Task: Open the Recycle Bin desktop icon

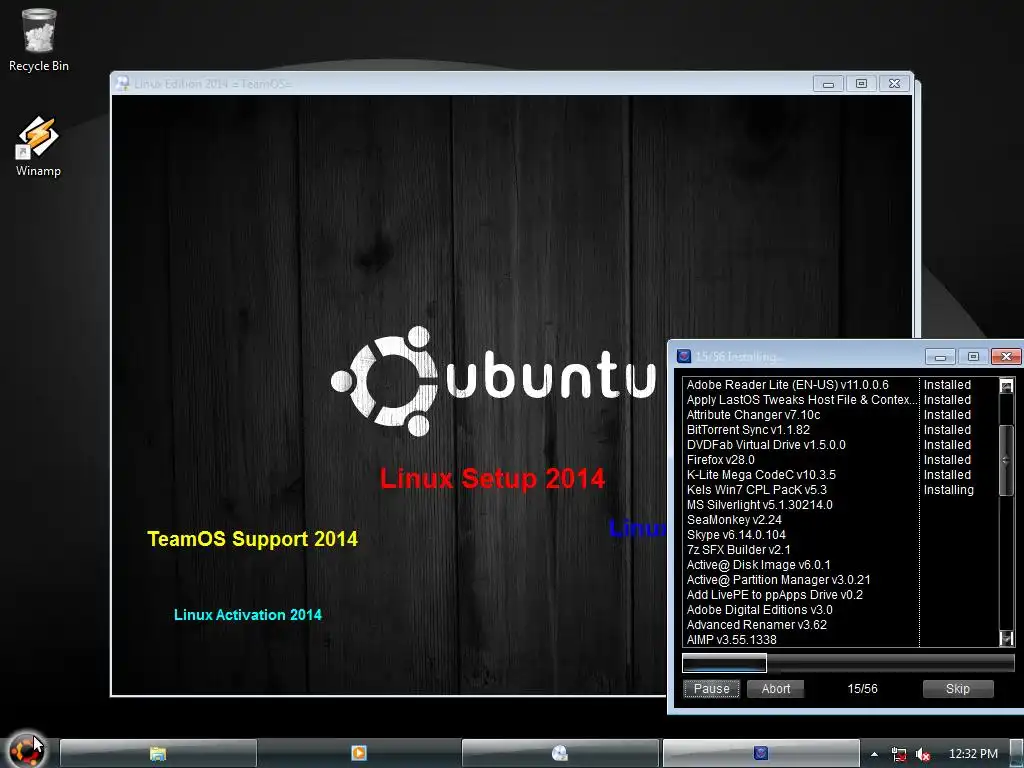Action: [x=39, y=40]
